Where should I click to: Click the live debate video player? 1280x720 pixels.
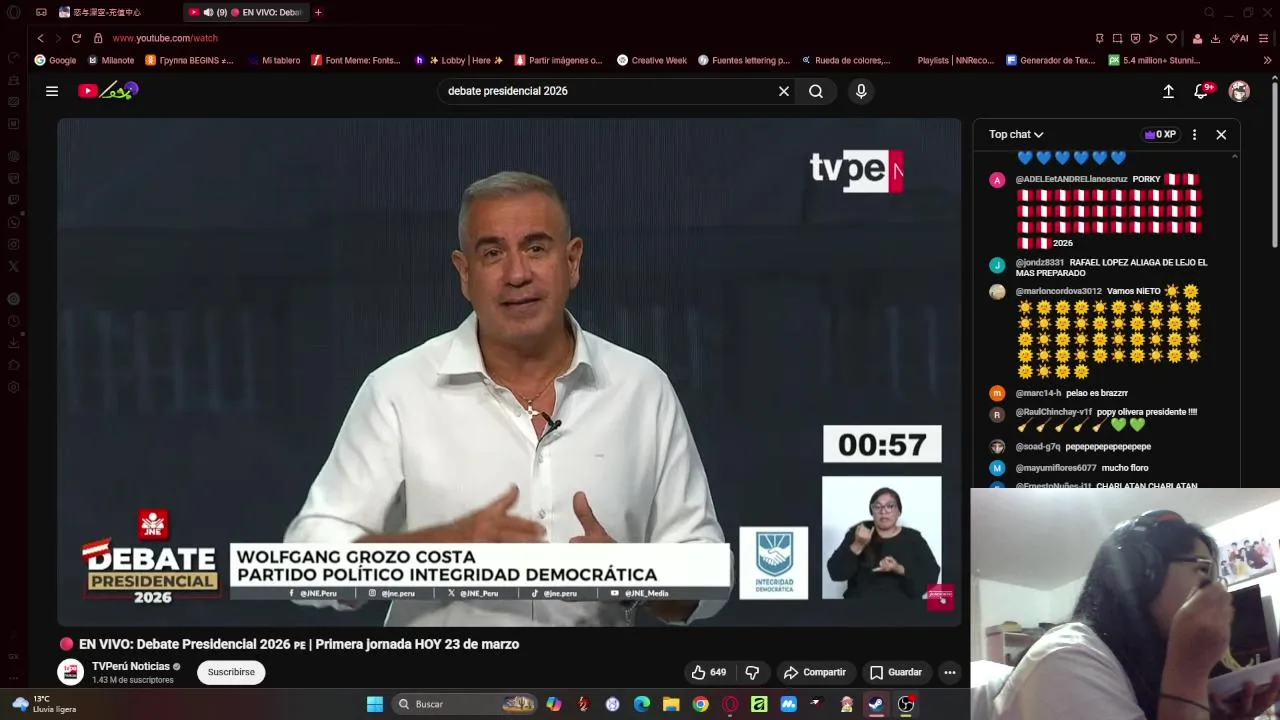(x=509, y=372)
